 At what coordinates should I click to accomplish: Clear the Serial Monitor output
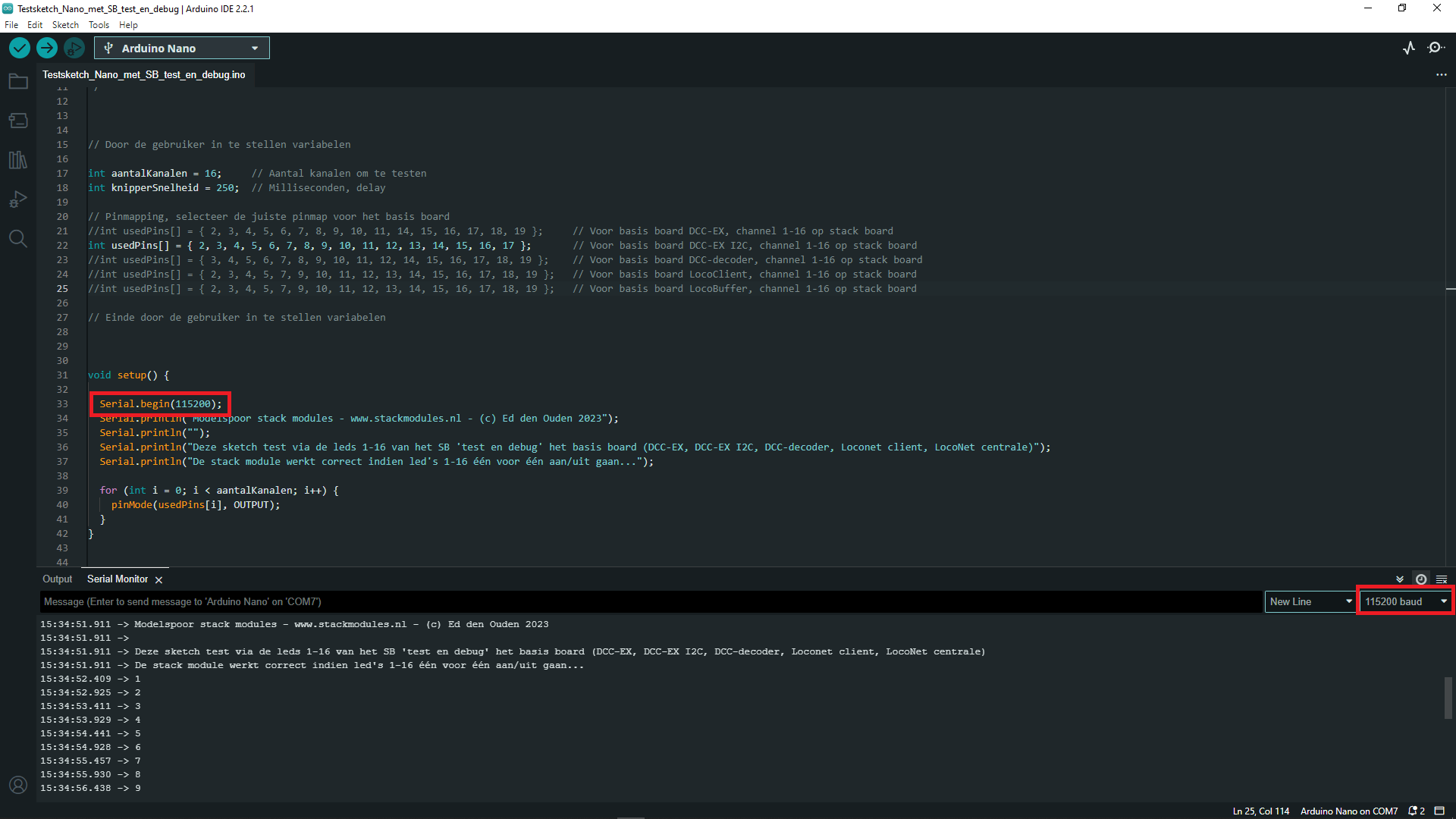click(x=1442, y=579)
